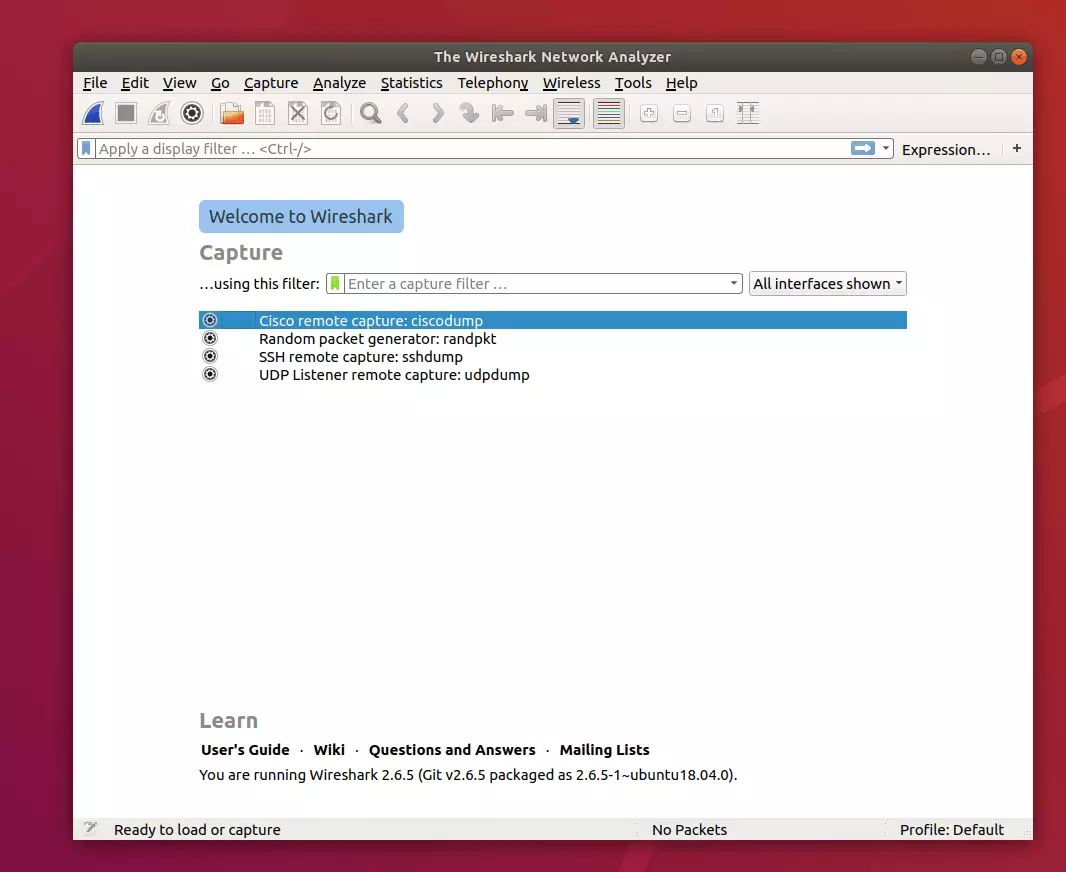Click Resize columns to fit icon
The image size is (1066, 872).
pos(748,114)
